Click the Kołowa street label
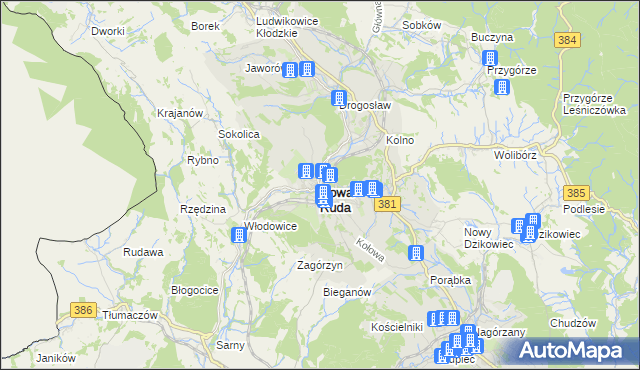The image size is (640, 370). 370,250
